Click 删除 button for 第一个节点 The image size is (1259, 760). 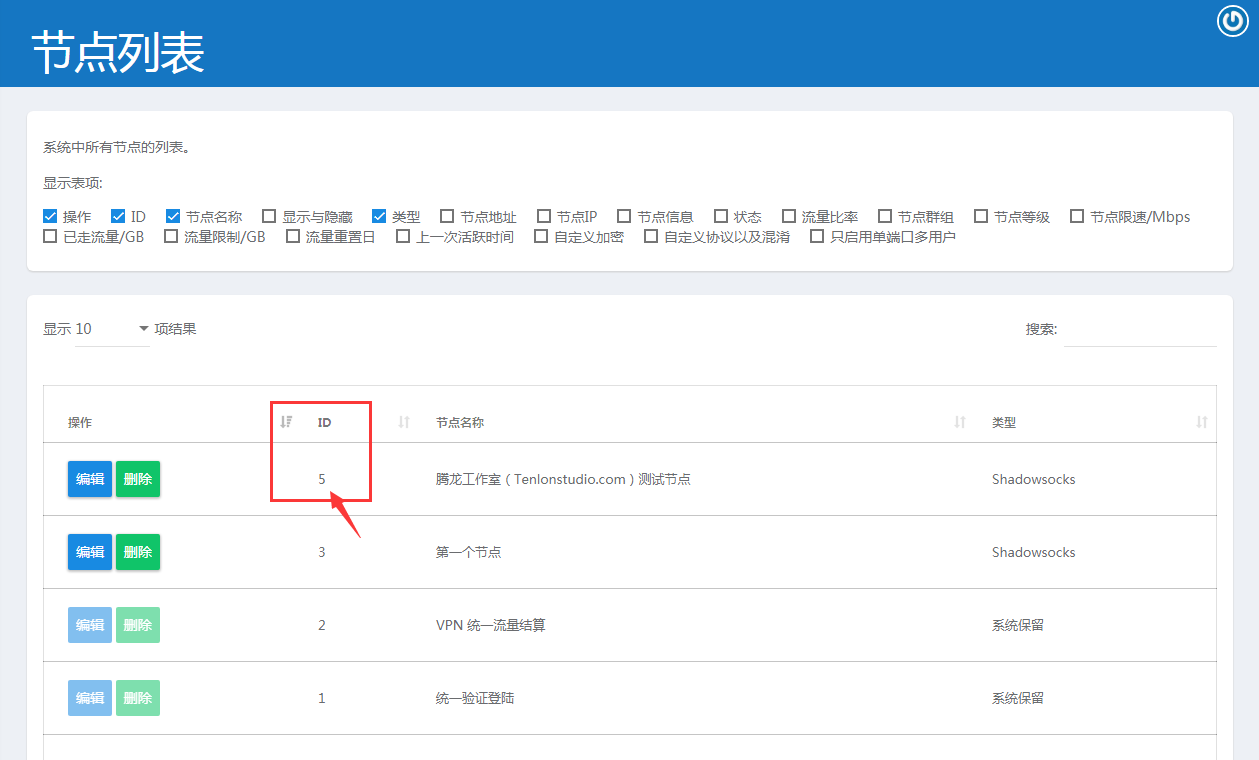tap(137, 551)
